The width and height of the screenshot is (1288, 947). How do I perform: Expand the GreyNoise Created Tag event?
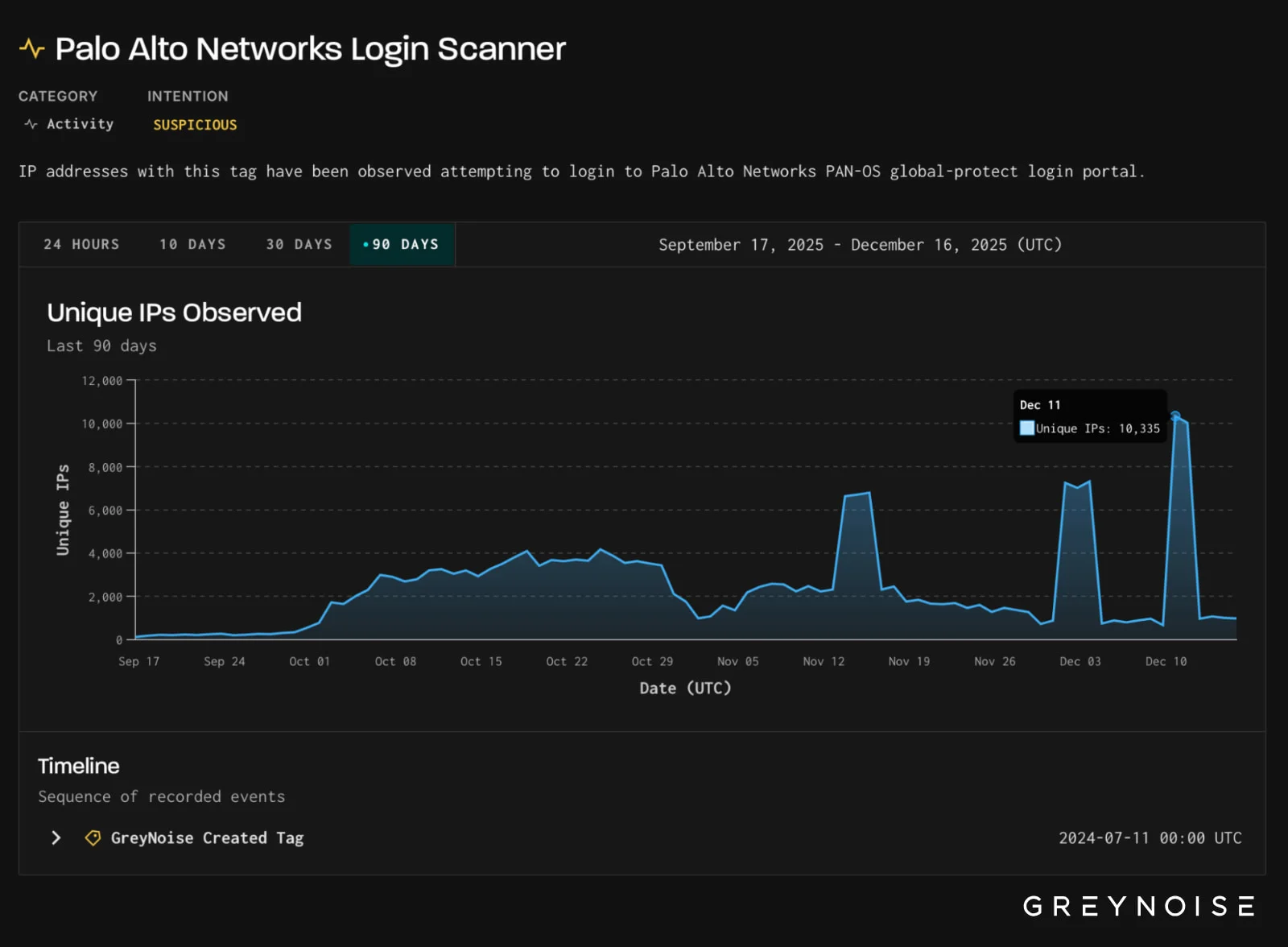(56, 837)
